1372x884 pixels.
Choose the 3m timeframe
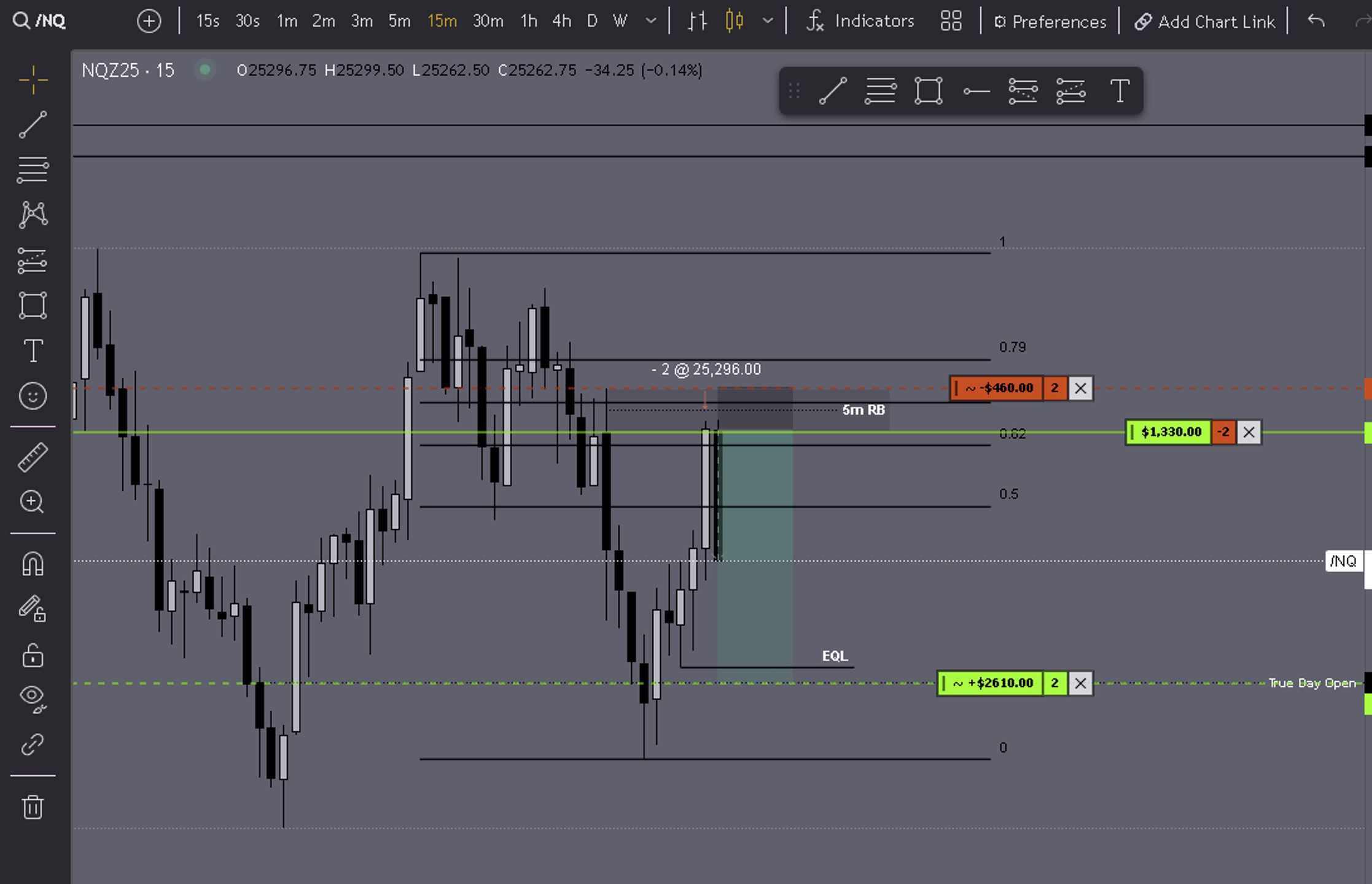362,21
